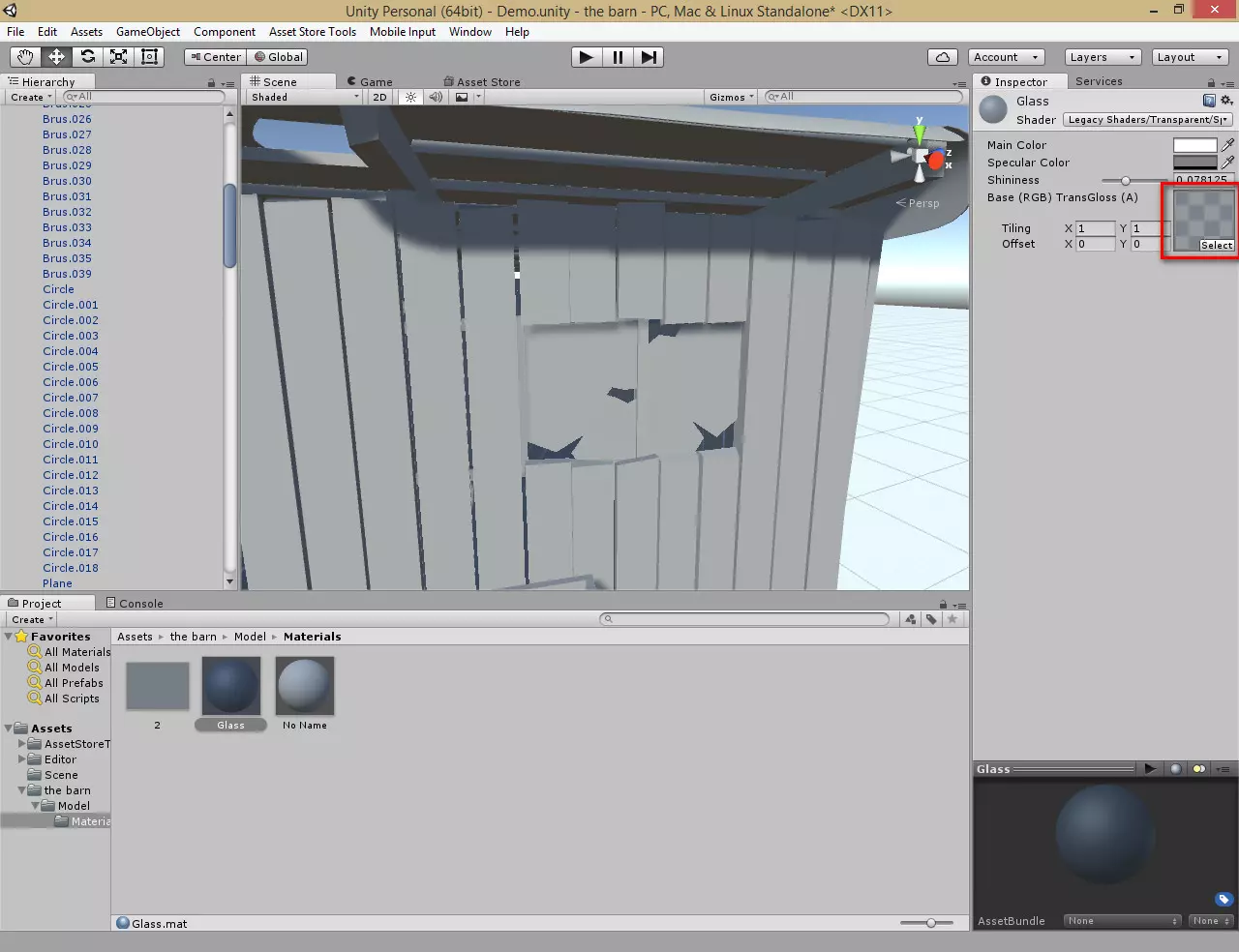Viewport: 1239px width, 952px height.
Task: Click the Step frame button
Action: pos(649,57)
